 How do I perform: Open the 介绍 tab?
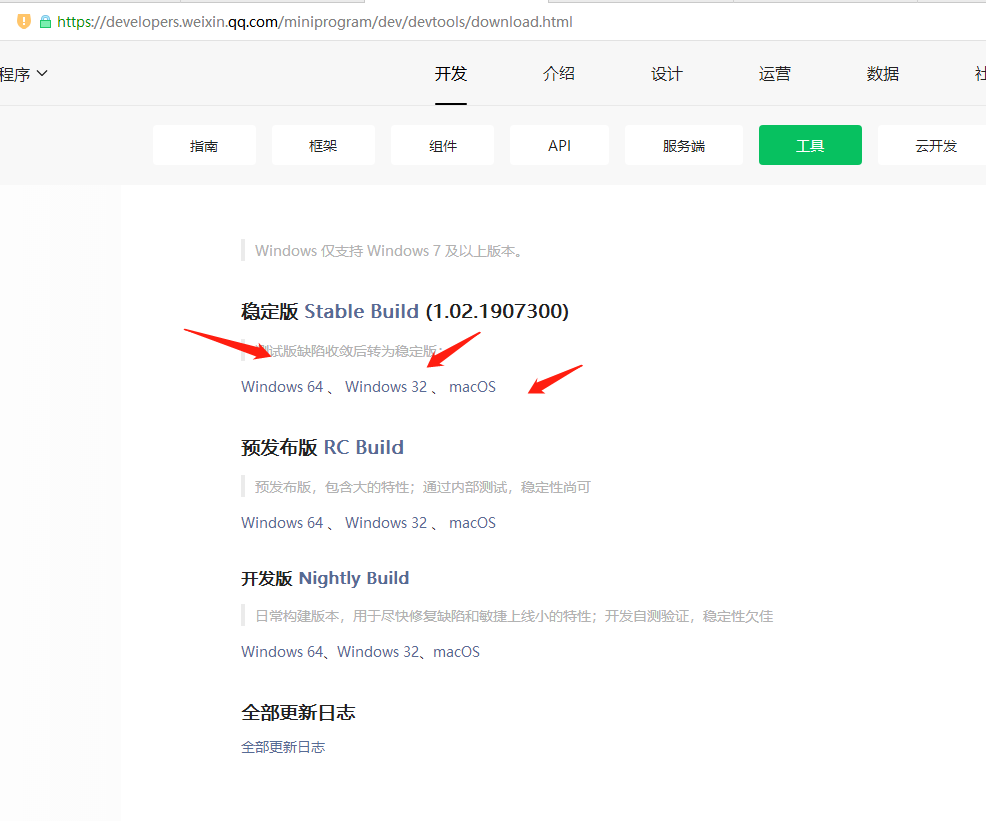click(x=559, y=74)
